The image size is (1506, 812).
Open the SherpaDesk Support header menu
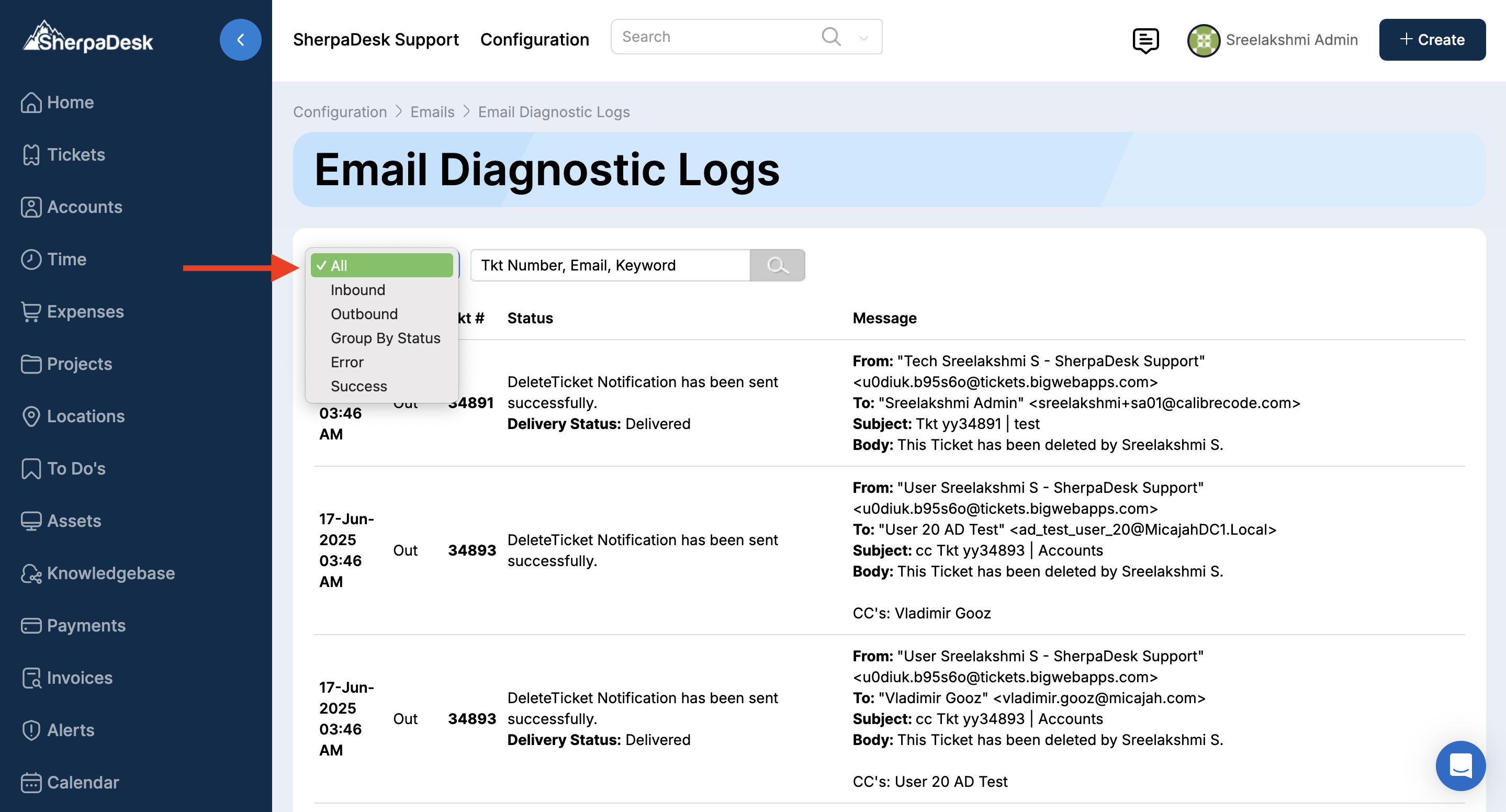tap(376, 40)
